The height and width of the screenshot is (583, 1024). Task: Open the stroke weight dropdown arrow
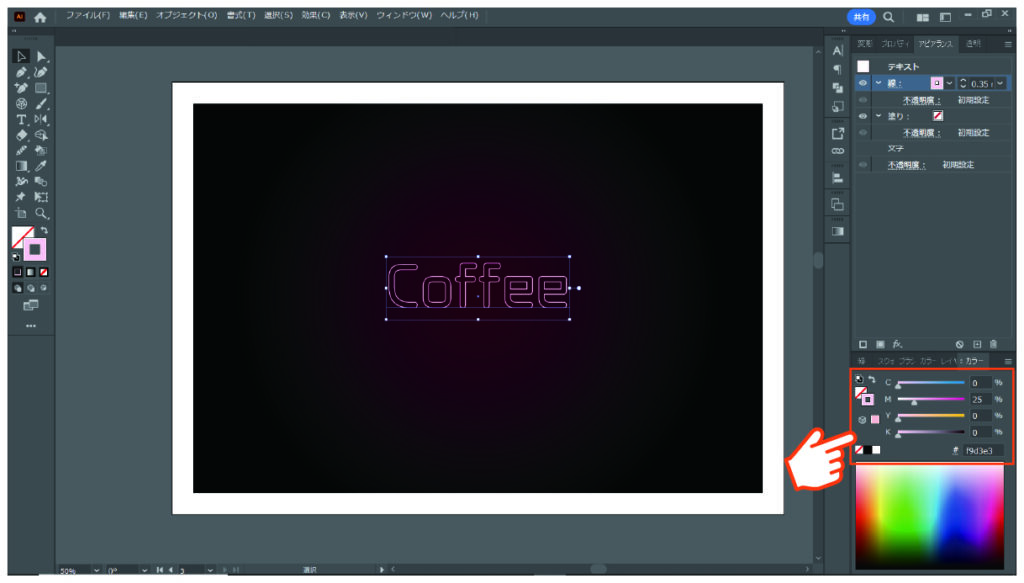1000,83
